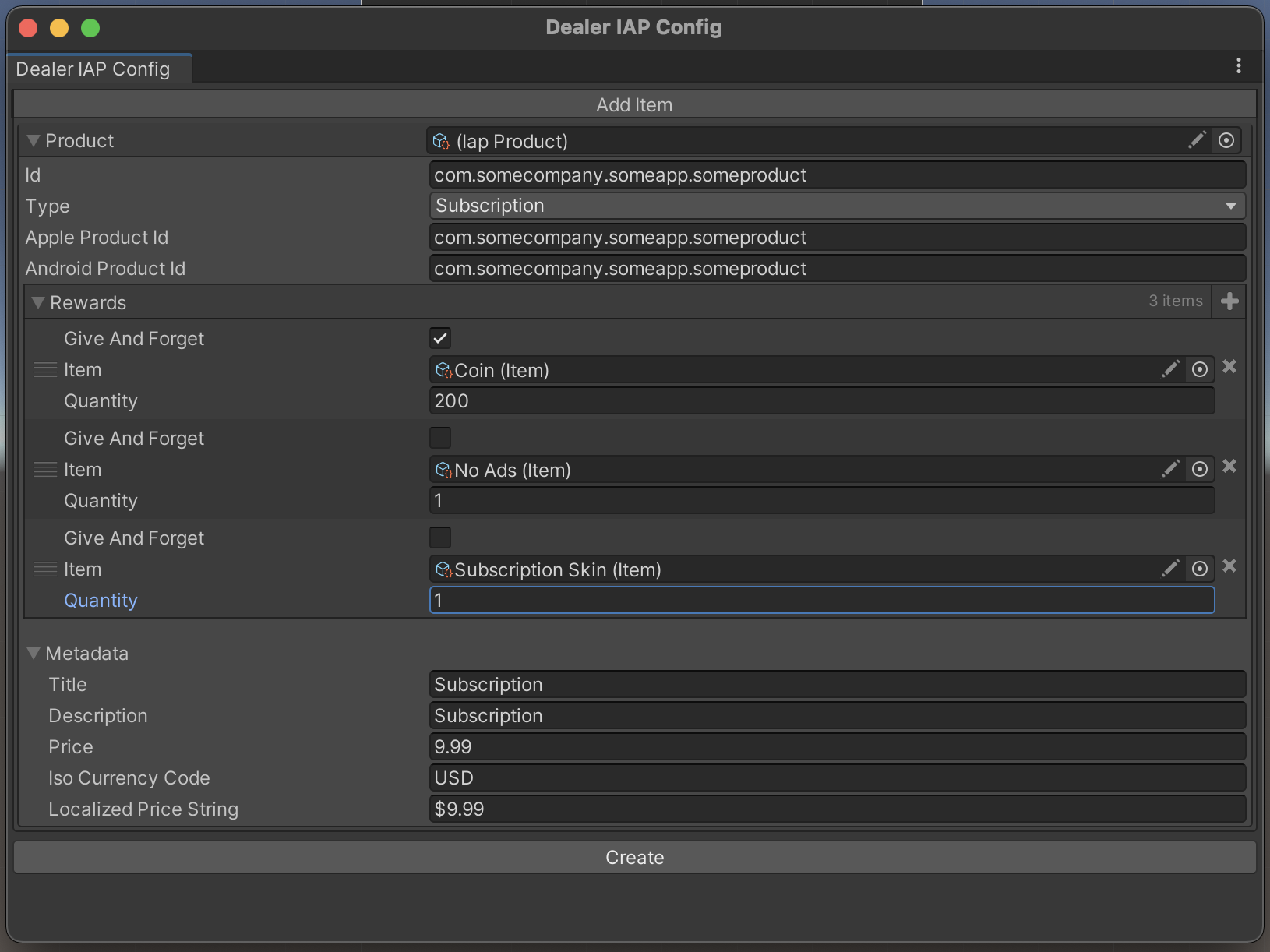
Task: Click the No Ads quantity field
Action: point(822,500)
